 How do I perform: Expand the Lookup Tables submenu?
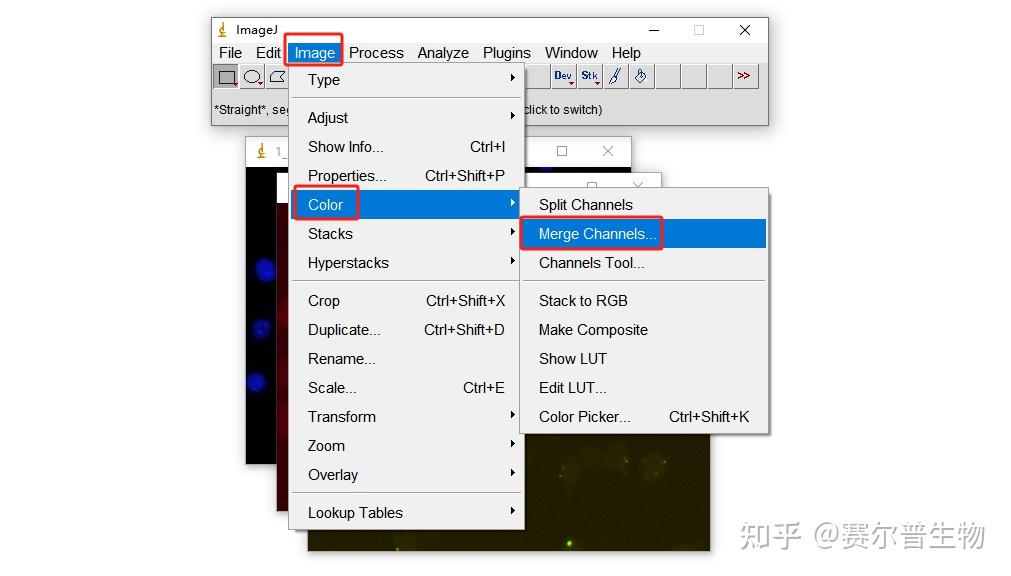[355, 512]
